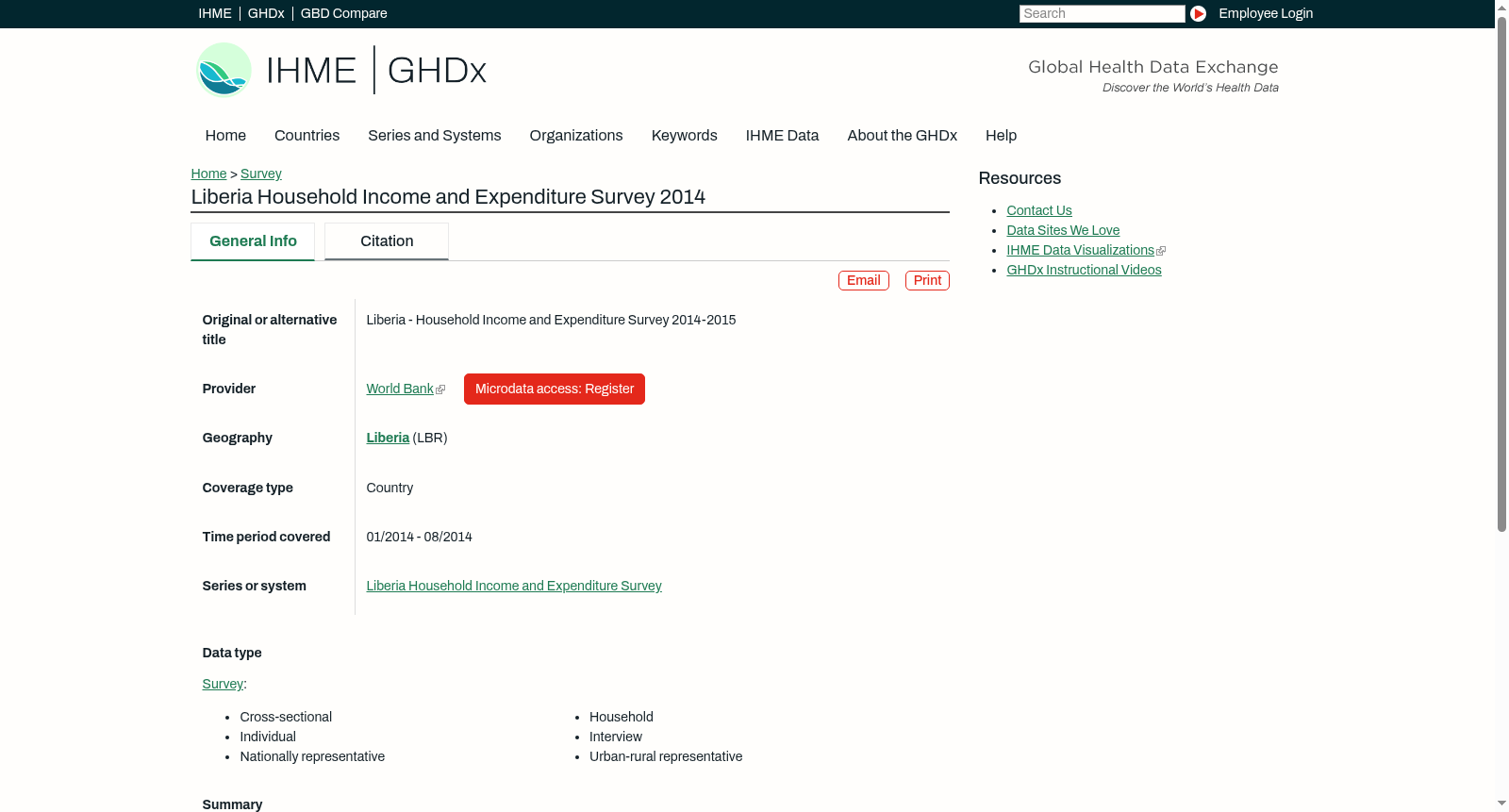This screenshot has height=812, width=1509.
Task: Click the red search submit arrow
Action: click(1198, 13)
